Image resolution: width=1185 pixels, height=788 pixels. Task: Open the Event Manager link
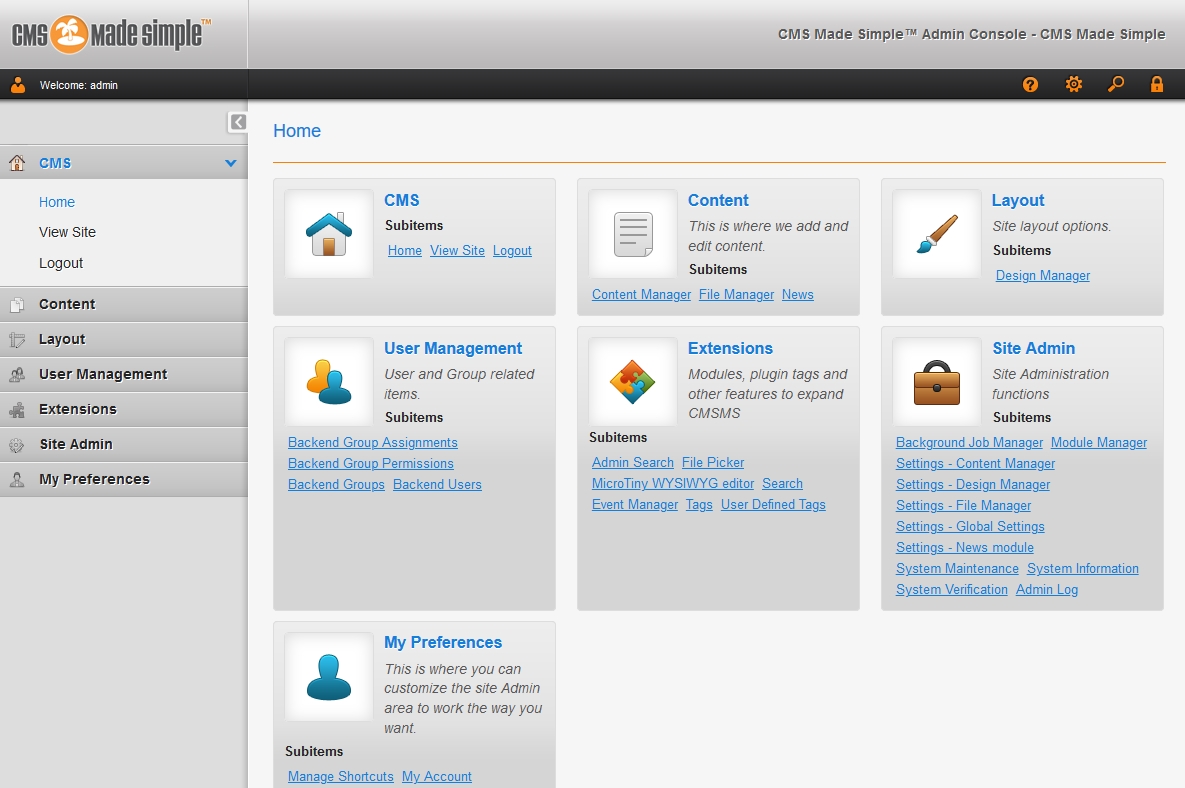(x=635, y=505)
